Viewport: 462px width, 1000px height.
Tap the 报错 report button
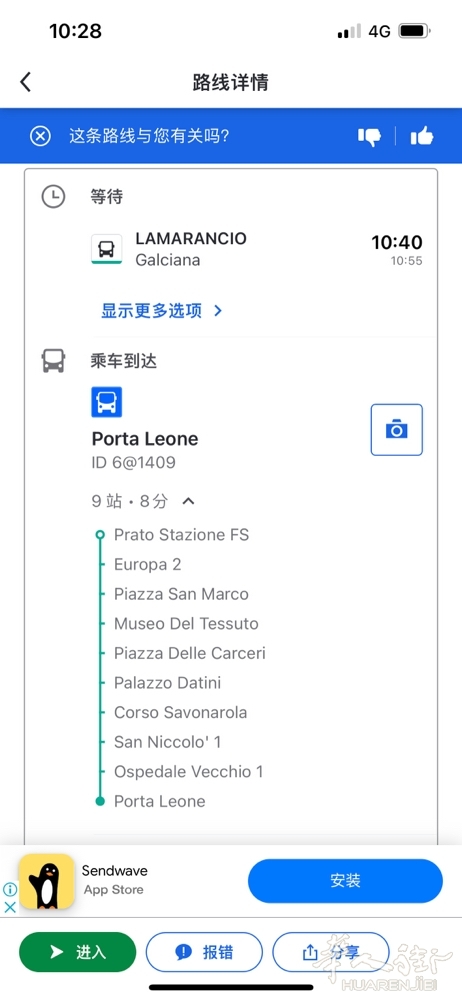point(204,952)
